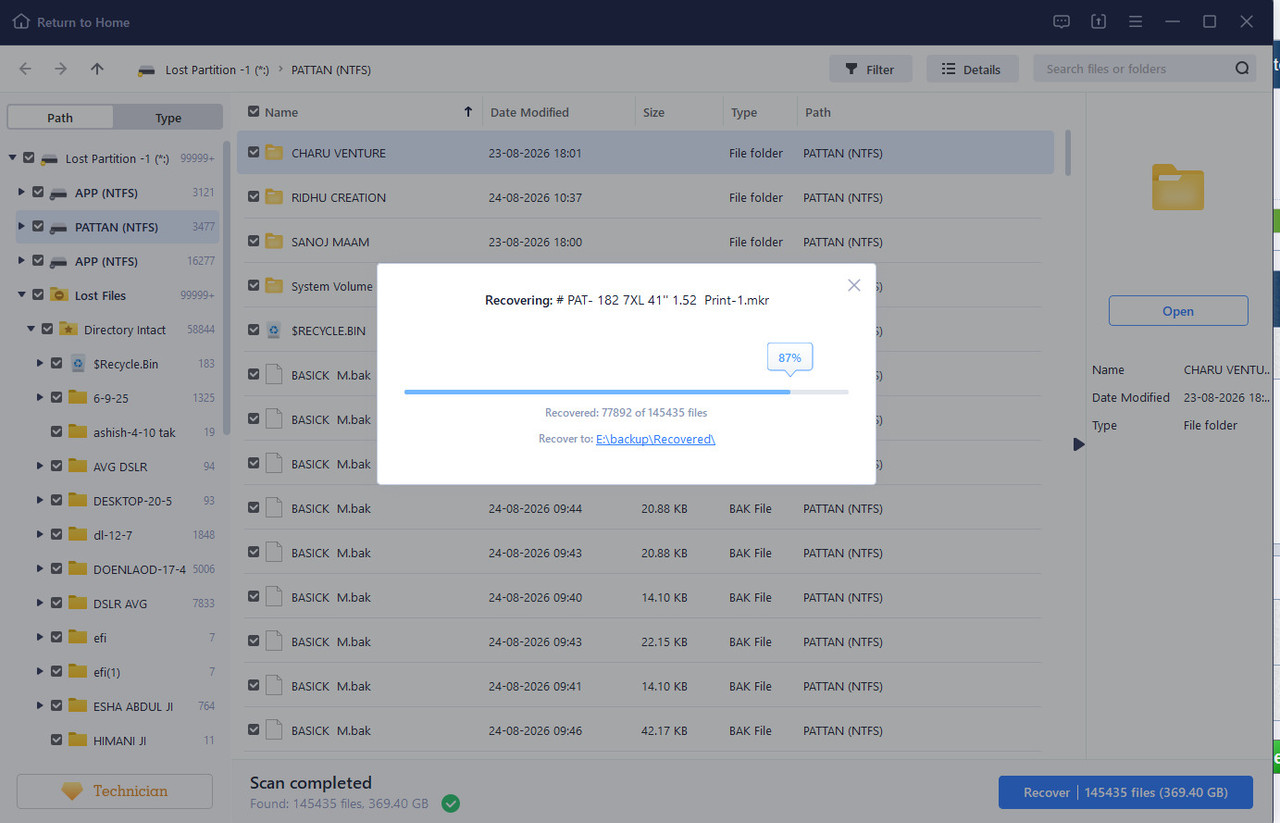
Task: Click the file icon of BASICK M.bak 09:46
Action: [274, 730]
